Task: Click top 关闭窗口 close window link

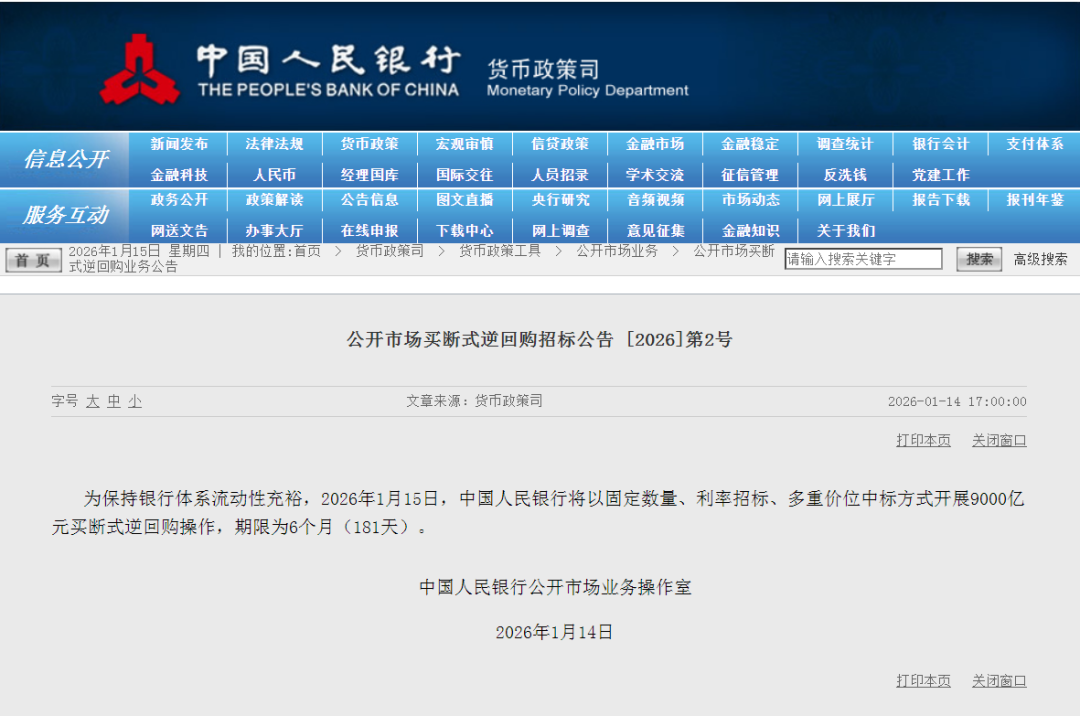Action: [x=999, y=440]
